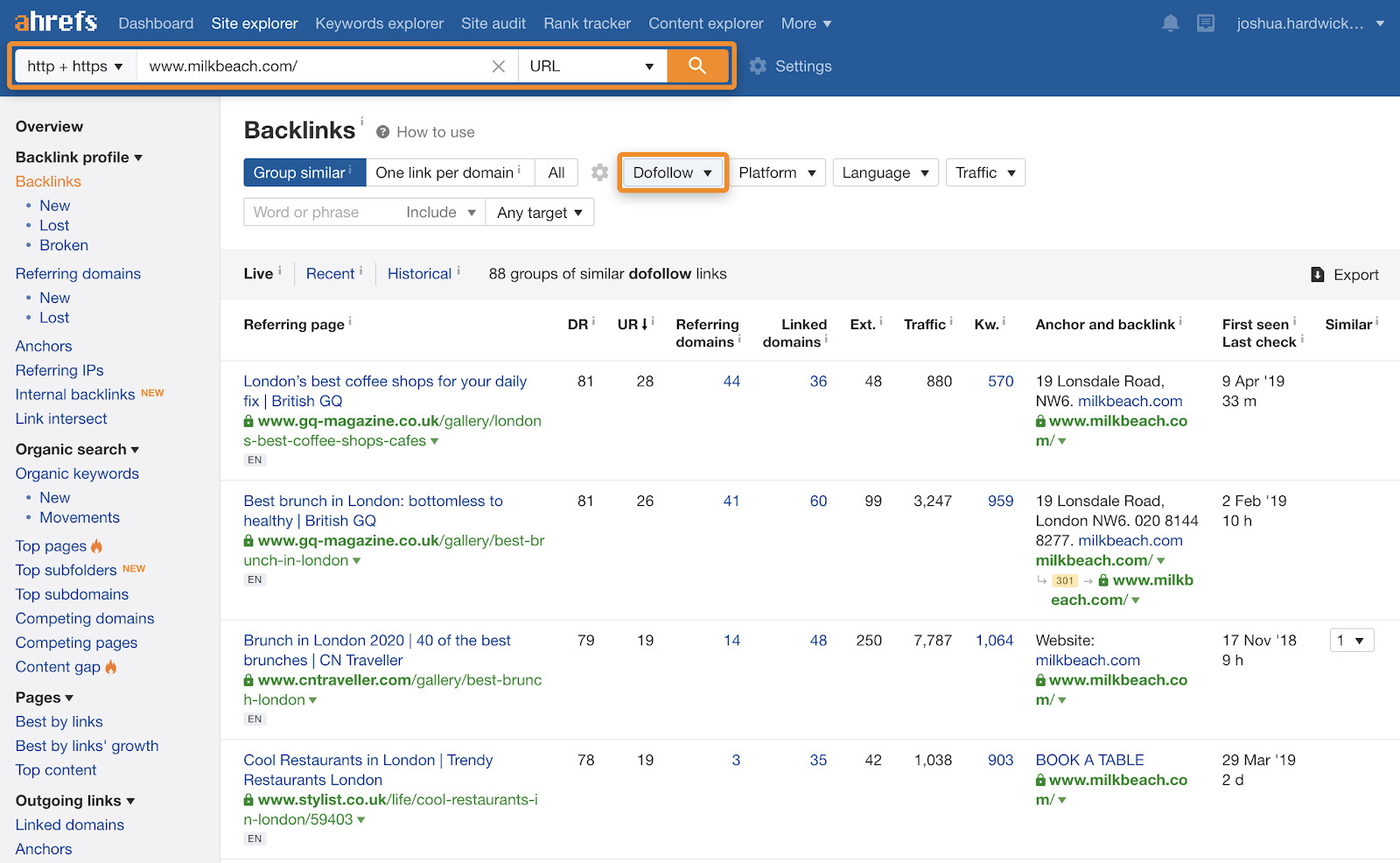View Anchors under Backlink profile

(43, 346)
